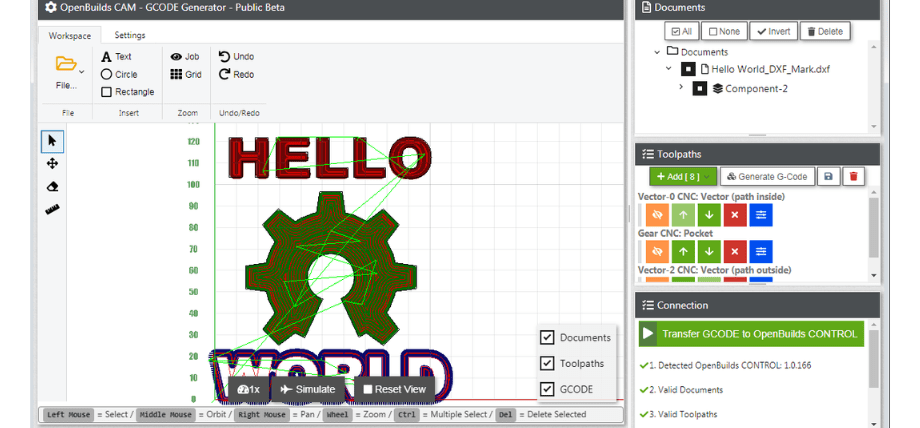Screen dimensions: 920x428
Task: Click 'Vector-0 CNC: Vector (path inside)' label
Action: tap(711, 197)
